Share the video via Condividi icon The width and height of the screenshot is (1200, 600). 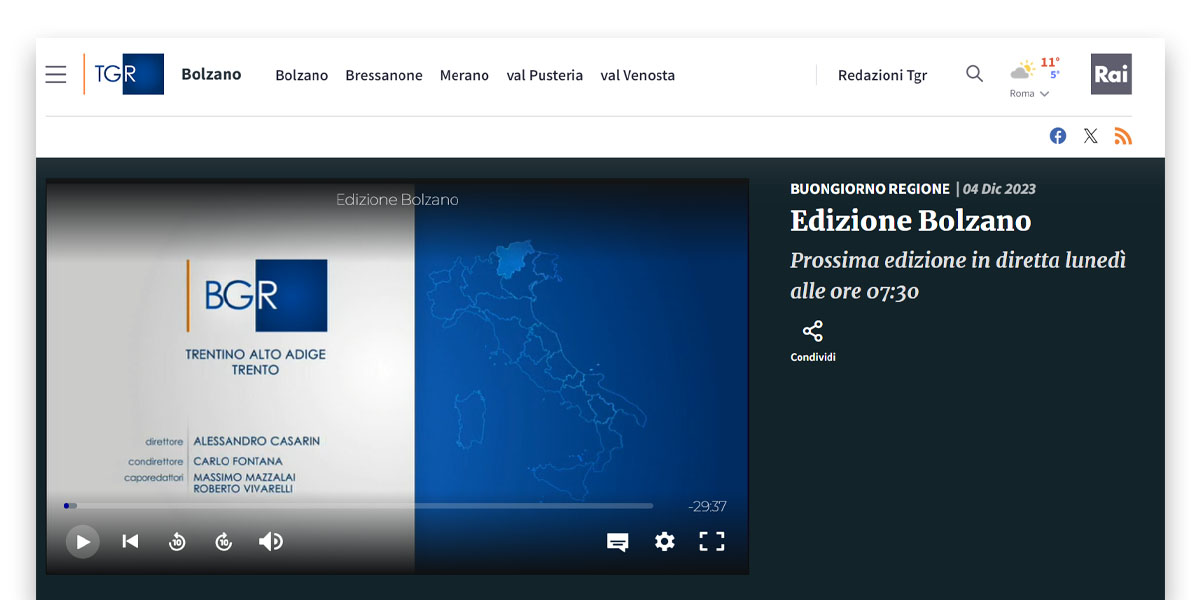click(x=813, y=332)
